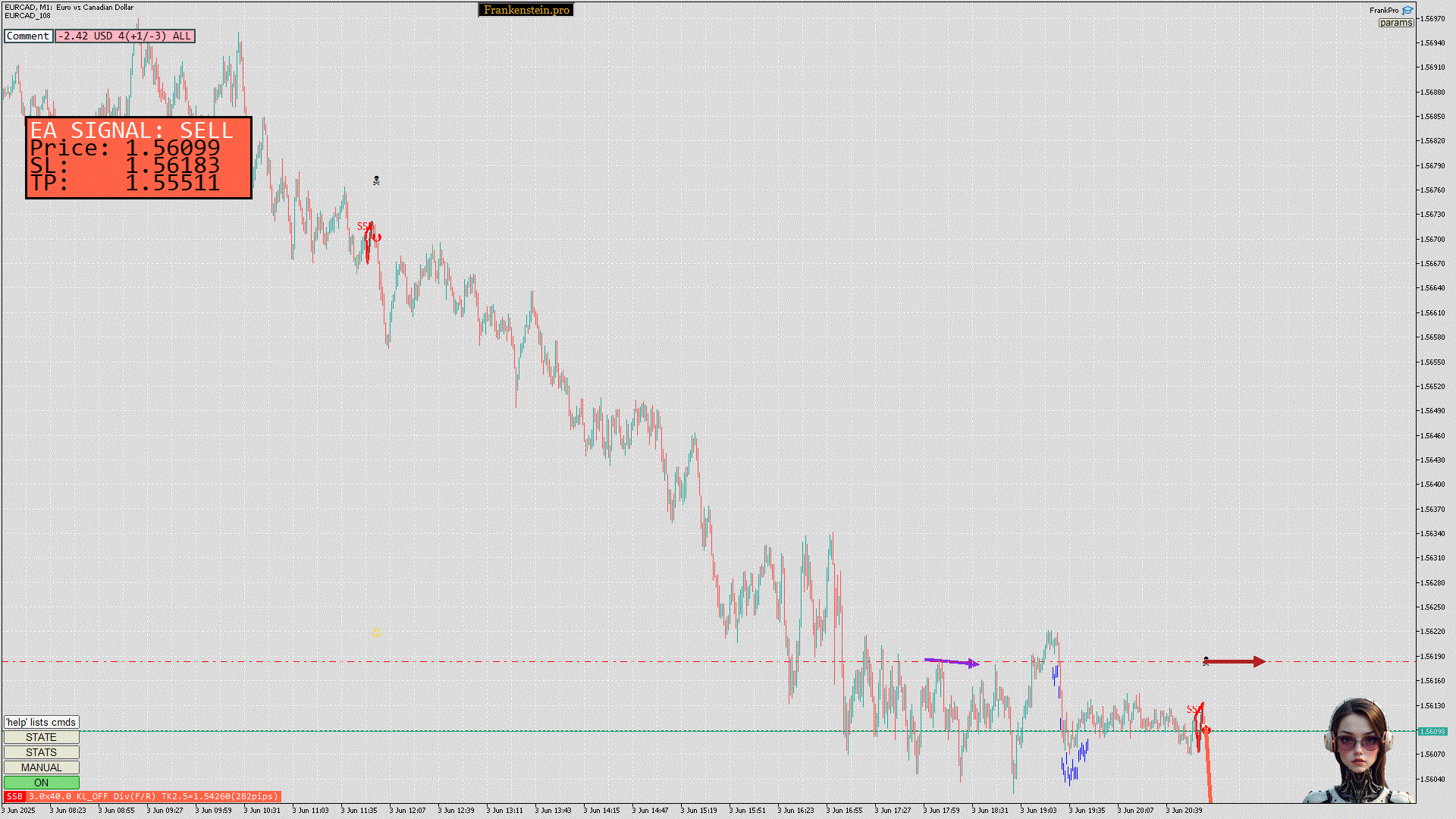
Task: Click the FrankPro graduation cap icon
Action: coord(1407,11)
